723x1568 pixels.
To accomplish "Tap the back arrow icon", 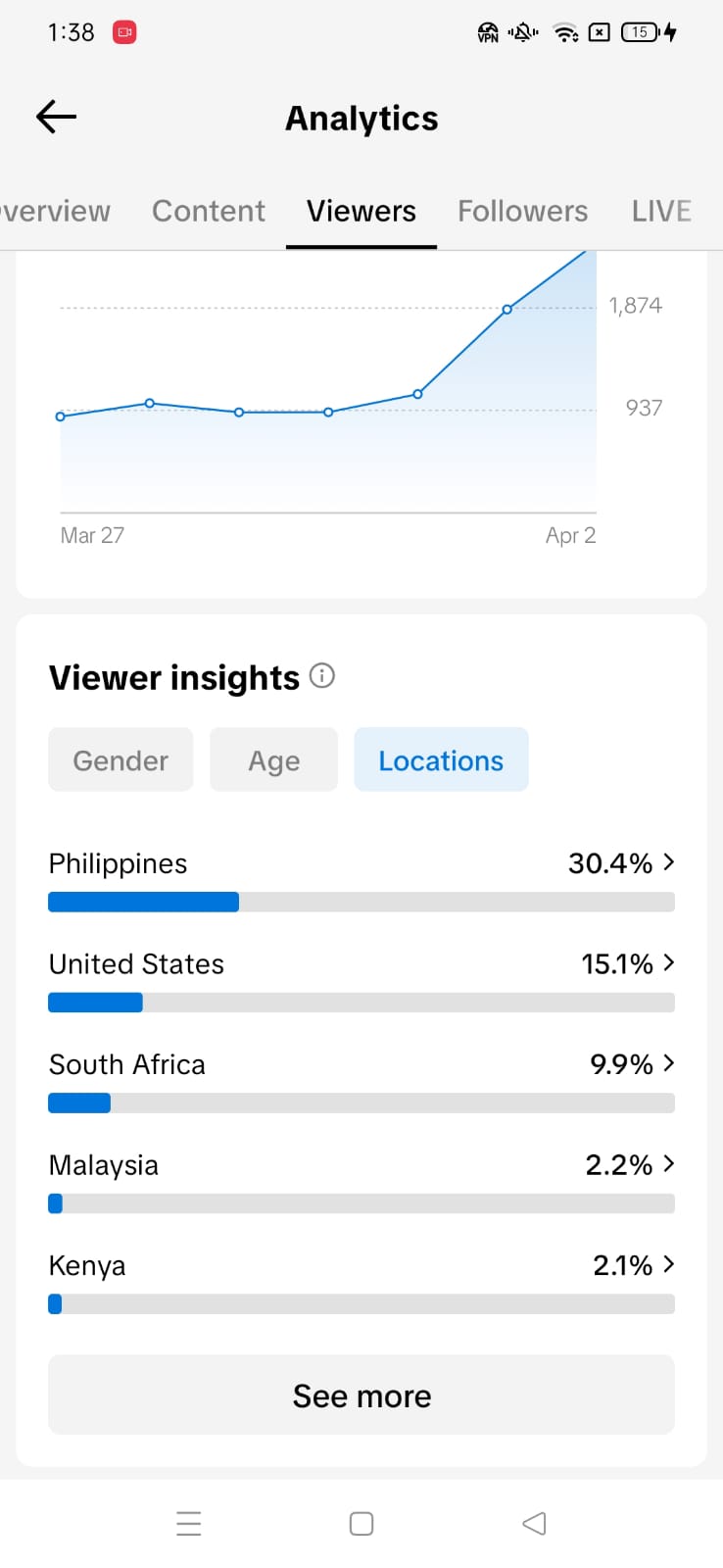I will point(56,118).
